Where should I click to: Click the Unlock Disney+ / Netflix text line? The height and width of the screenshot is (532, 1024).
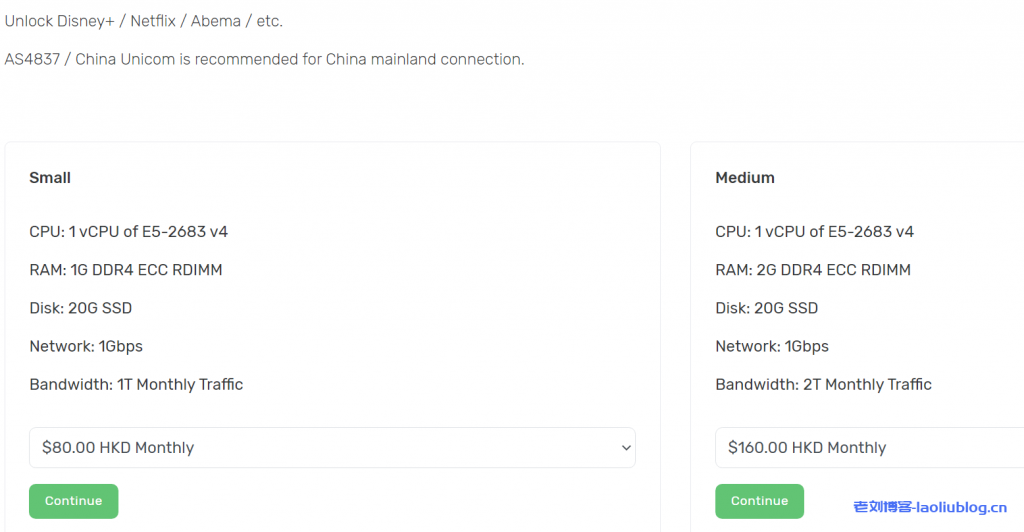click(144, 21)
